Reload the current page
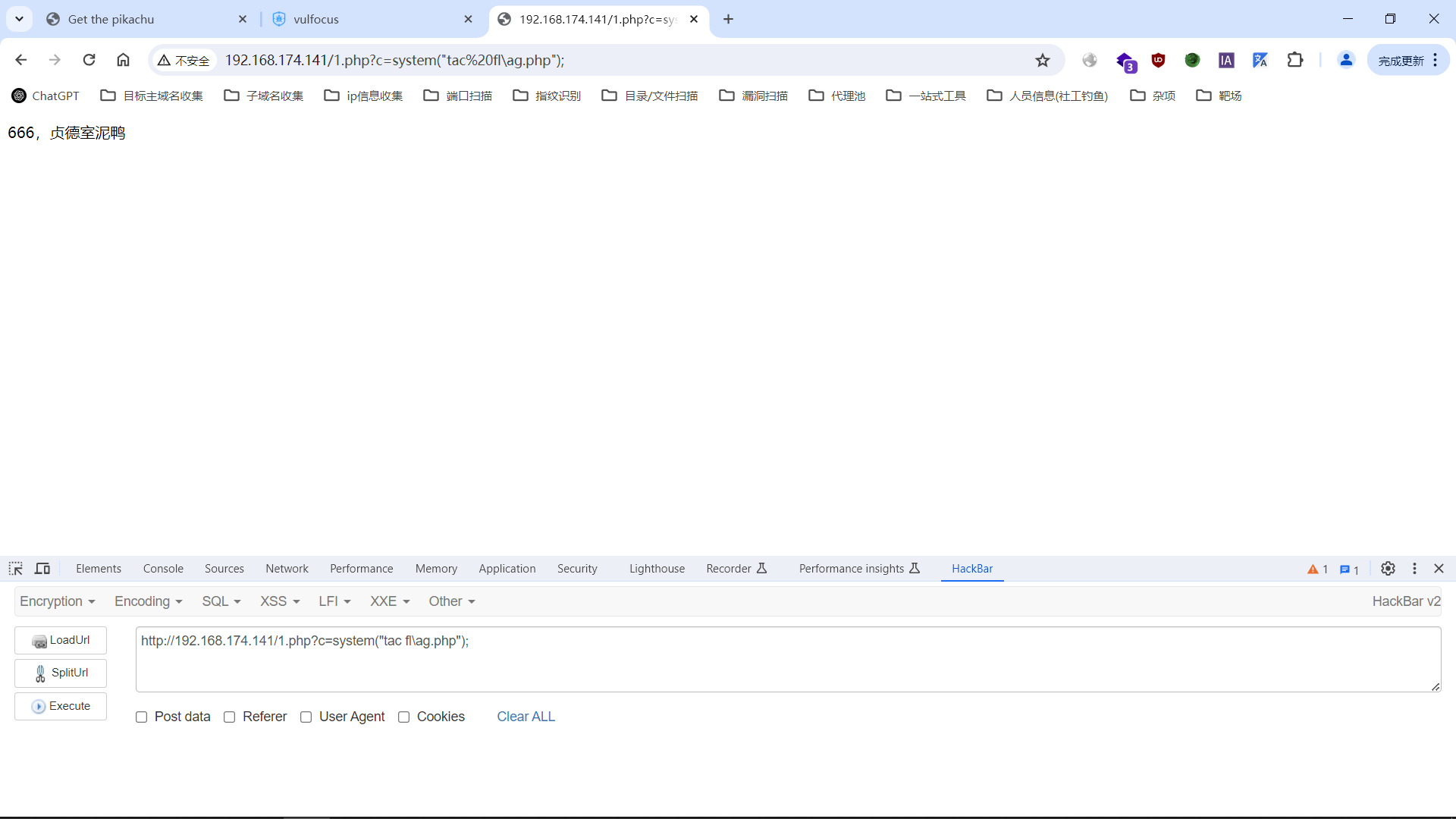The image size is (1456, 819). coord(89,60)
